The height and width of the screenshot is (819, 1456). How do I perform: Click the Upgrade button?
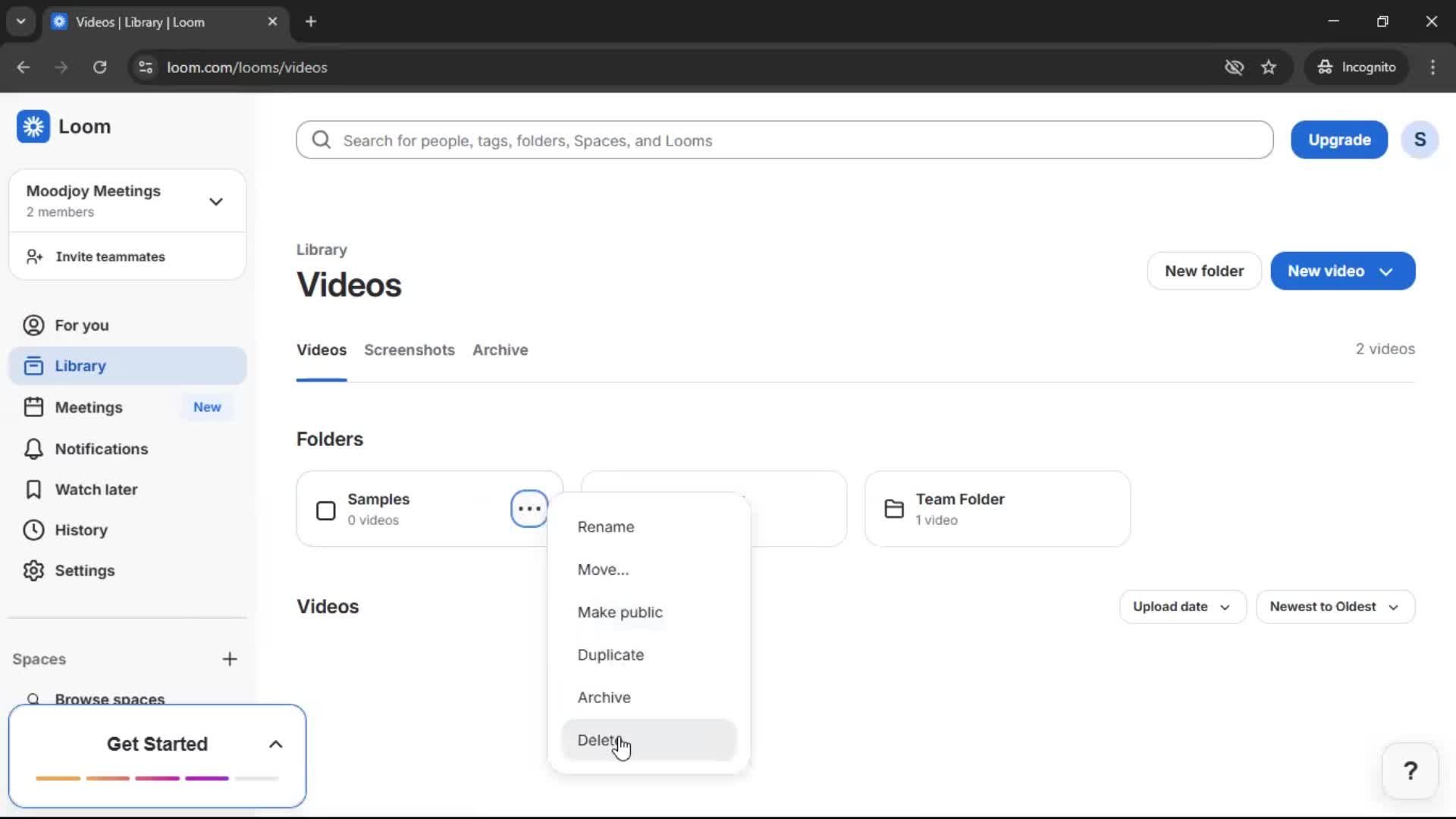[1338, 140]
